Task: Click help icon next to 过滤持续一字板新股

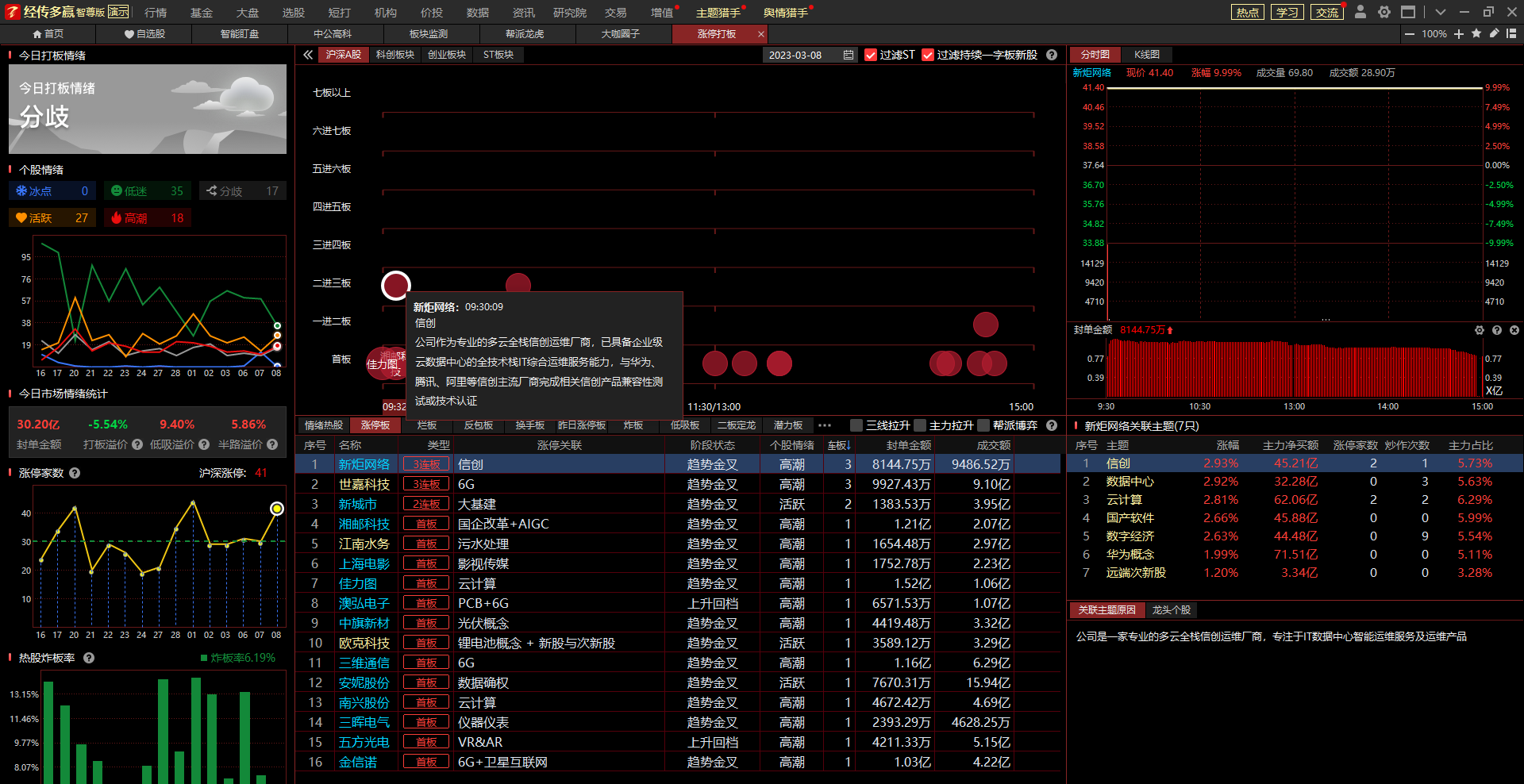Action: [x=1052, y=55]
